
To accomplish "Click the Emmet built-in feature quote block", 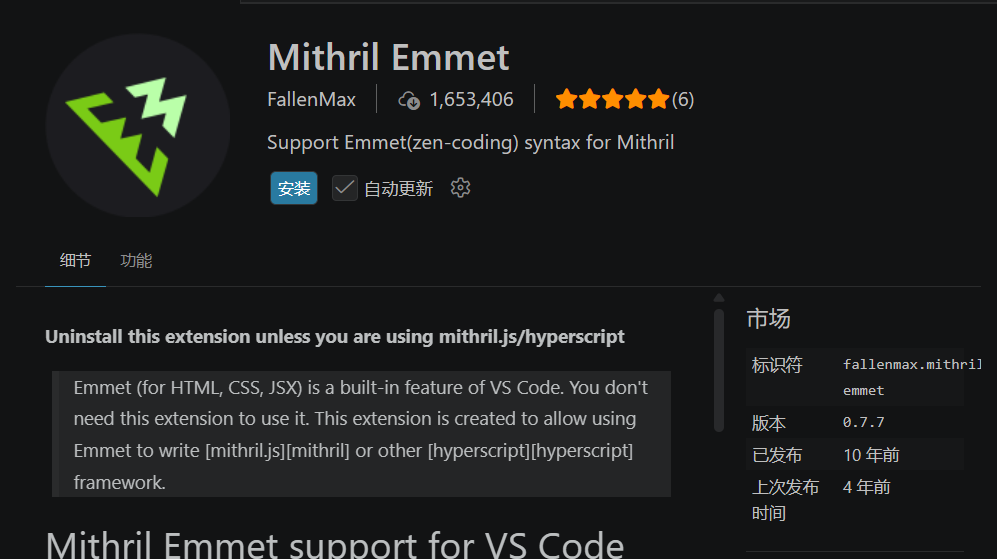I will pyautogui.click(x=361, y=434).
